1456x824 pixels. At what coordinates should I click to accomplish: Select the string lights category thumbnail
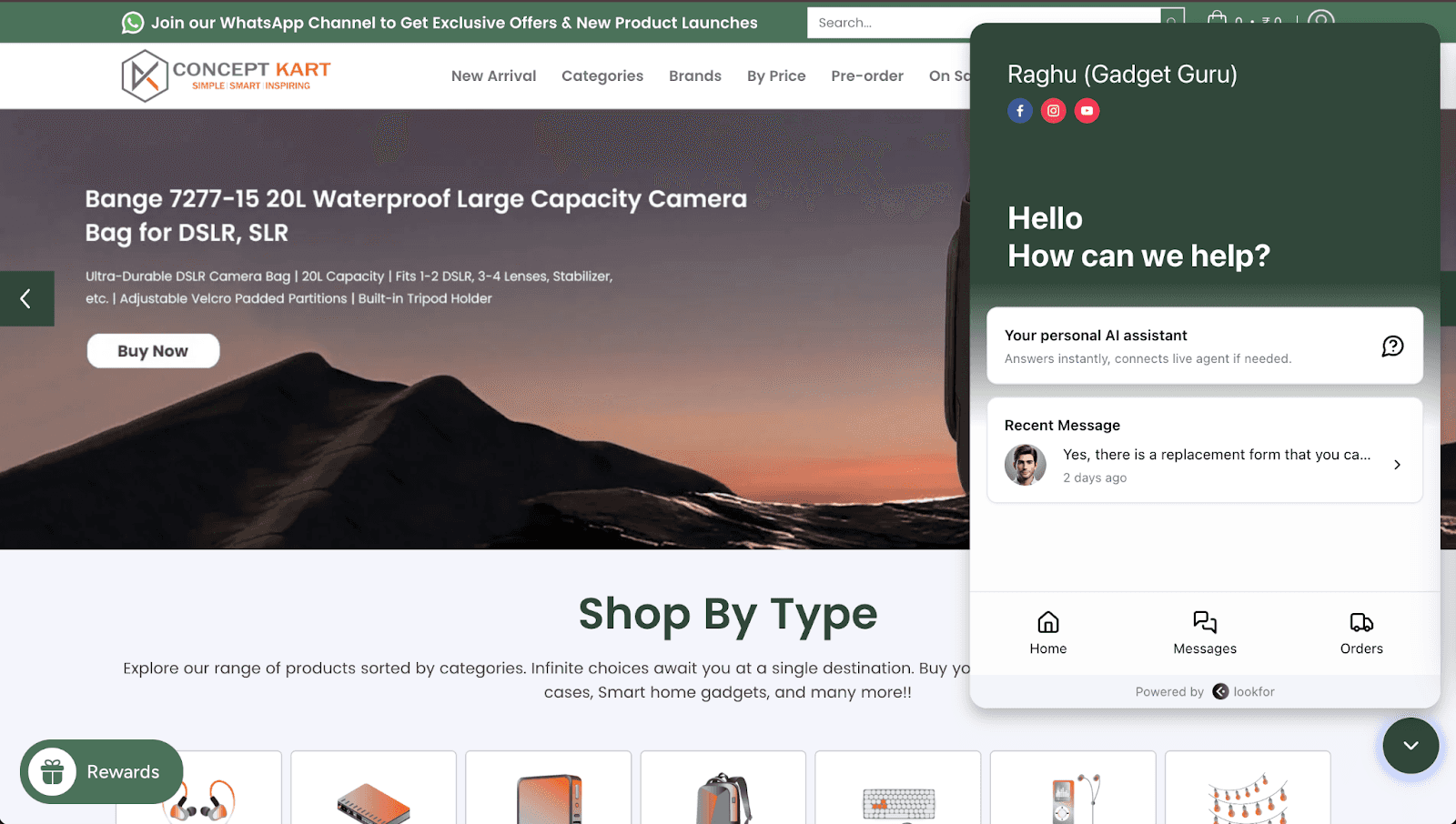pos(1248,788)
